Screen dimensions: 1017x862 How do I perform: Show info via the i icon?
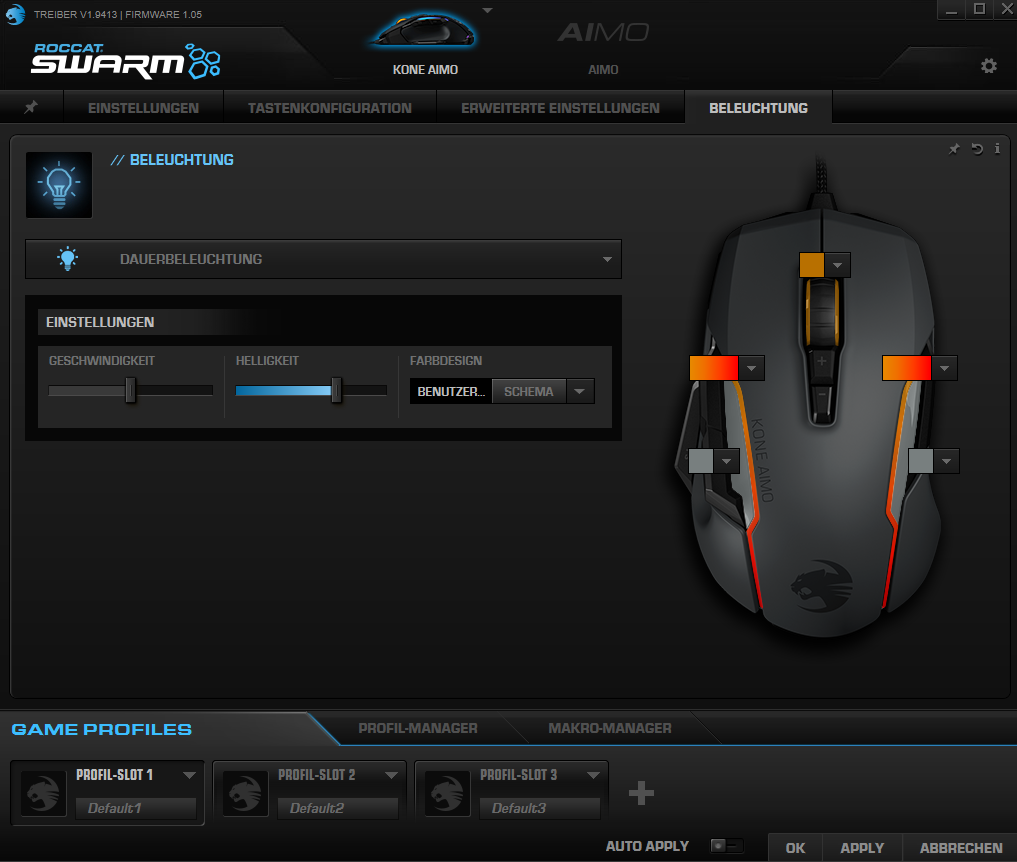[x=997, y=149]
